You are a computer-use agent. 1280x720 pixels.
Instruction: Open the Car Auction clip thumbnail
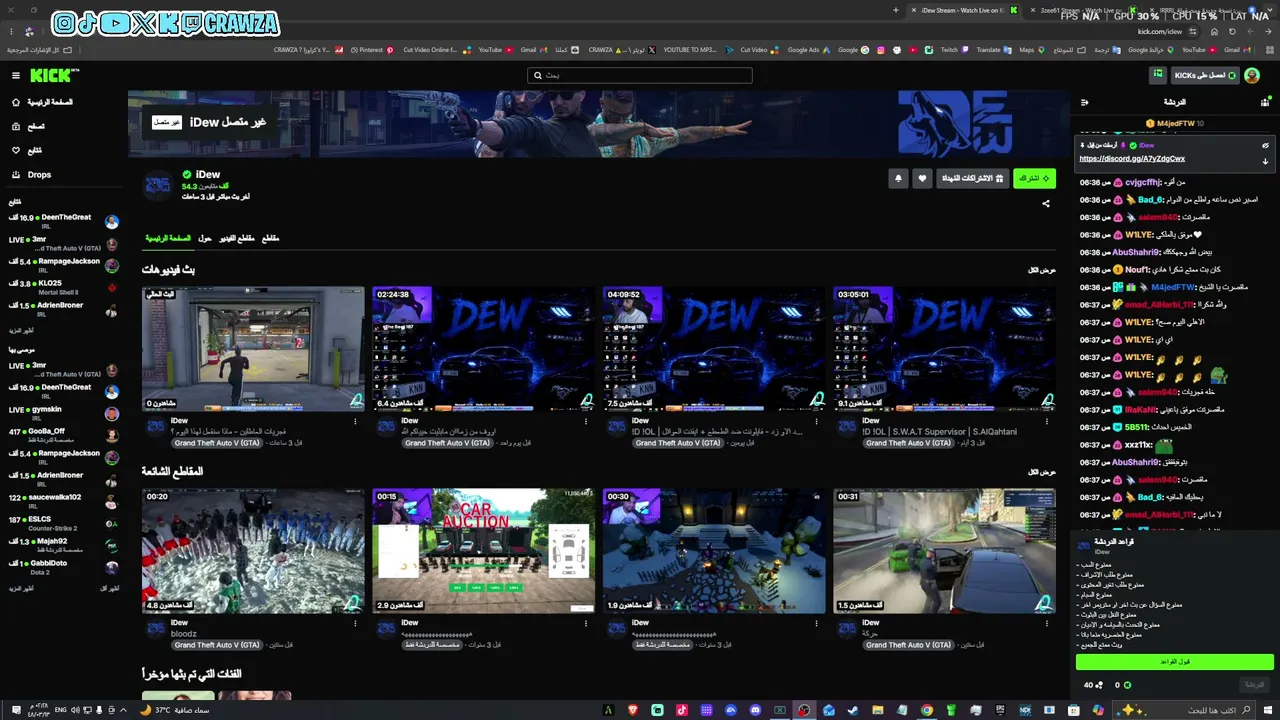484,551
